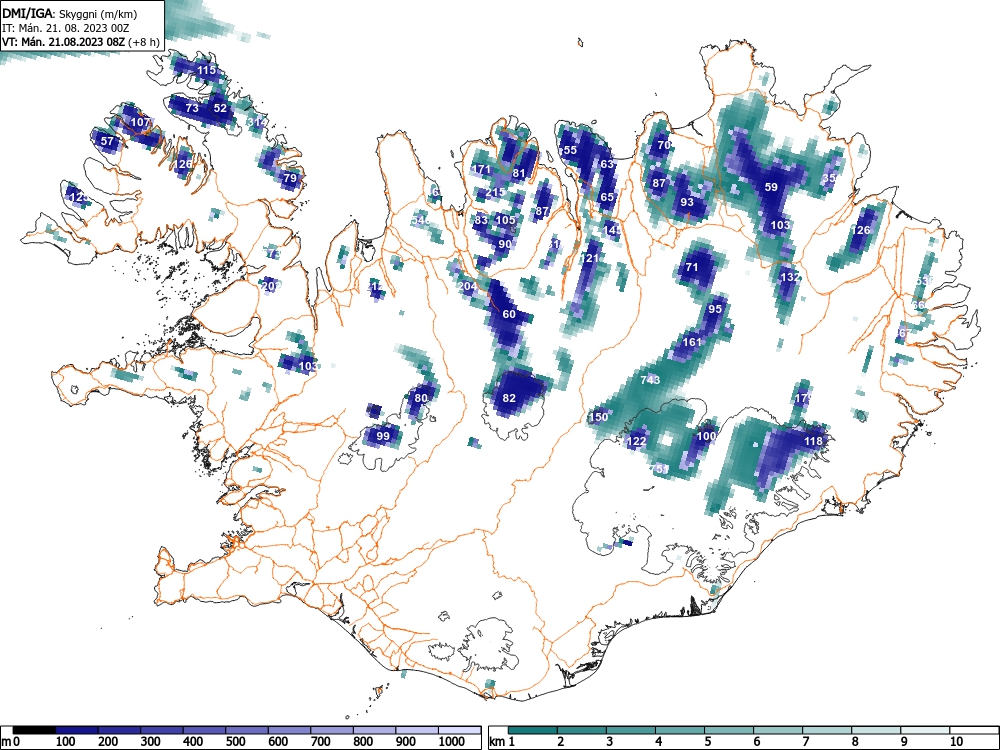Click the visibility value 59 in the northeast
This screenshot has height=750, width=1000.
pyautogui.click(x=772, y=188)
